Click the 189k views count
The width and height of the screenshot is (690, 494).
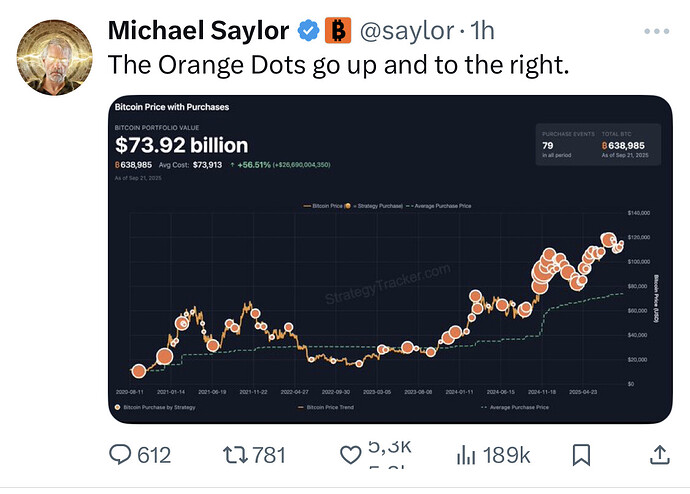506,455
